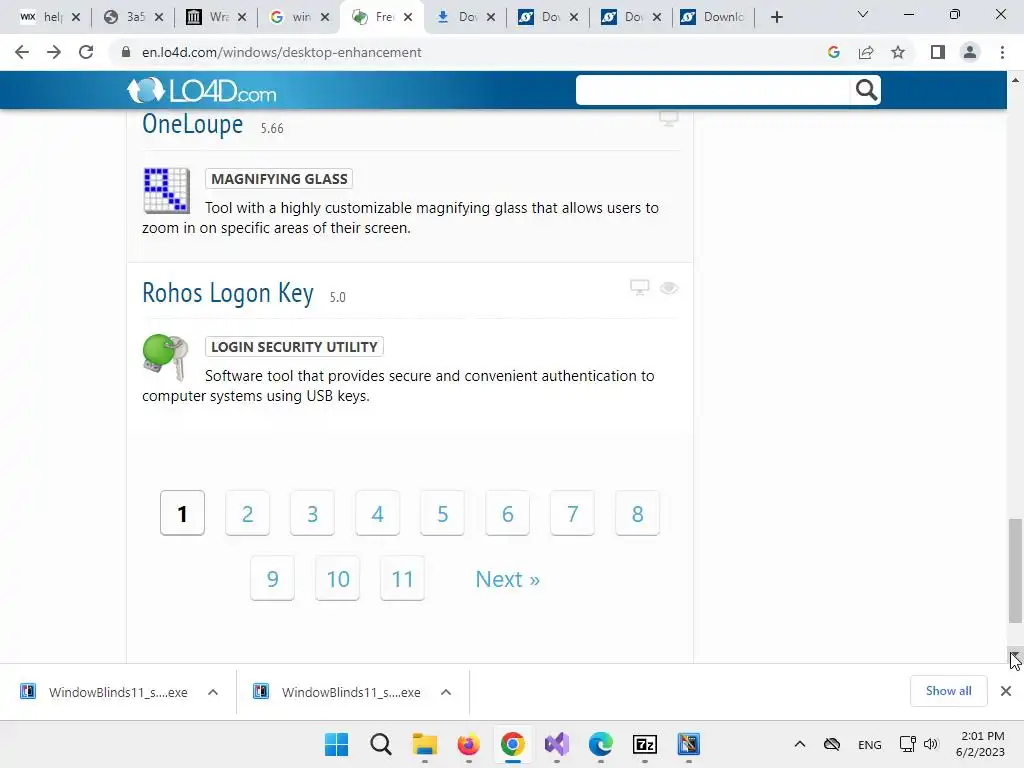The height and width of the screenshot is (768, 1024).
Task: Close the Fre lo4d tab
Action: [x=408, y=17]
